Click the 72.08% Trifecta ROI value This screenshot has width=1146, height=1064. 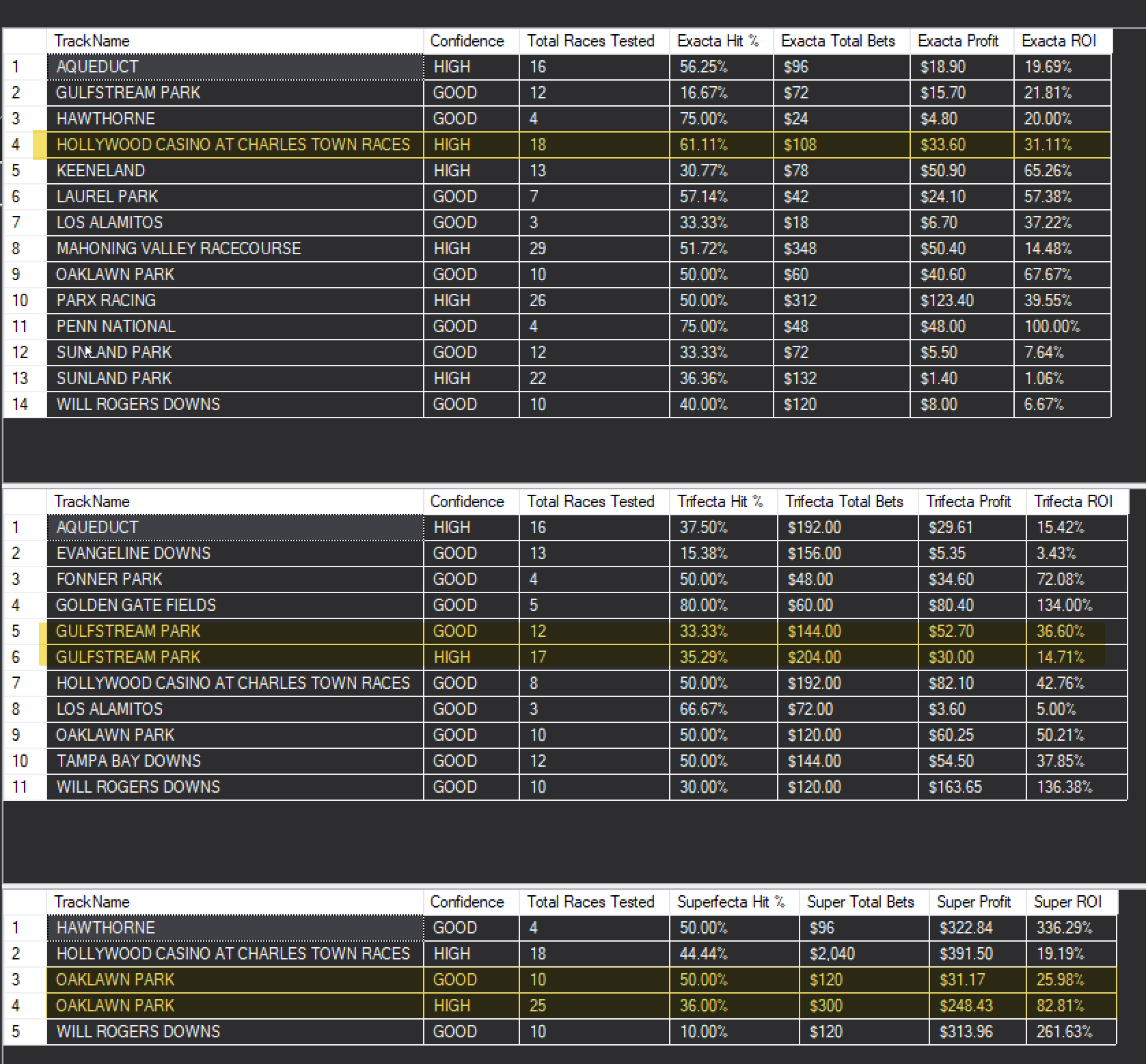click(1077, 579)
